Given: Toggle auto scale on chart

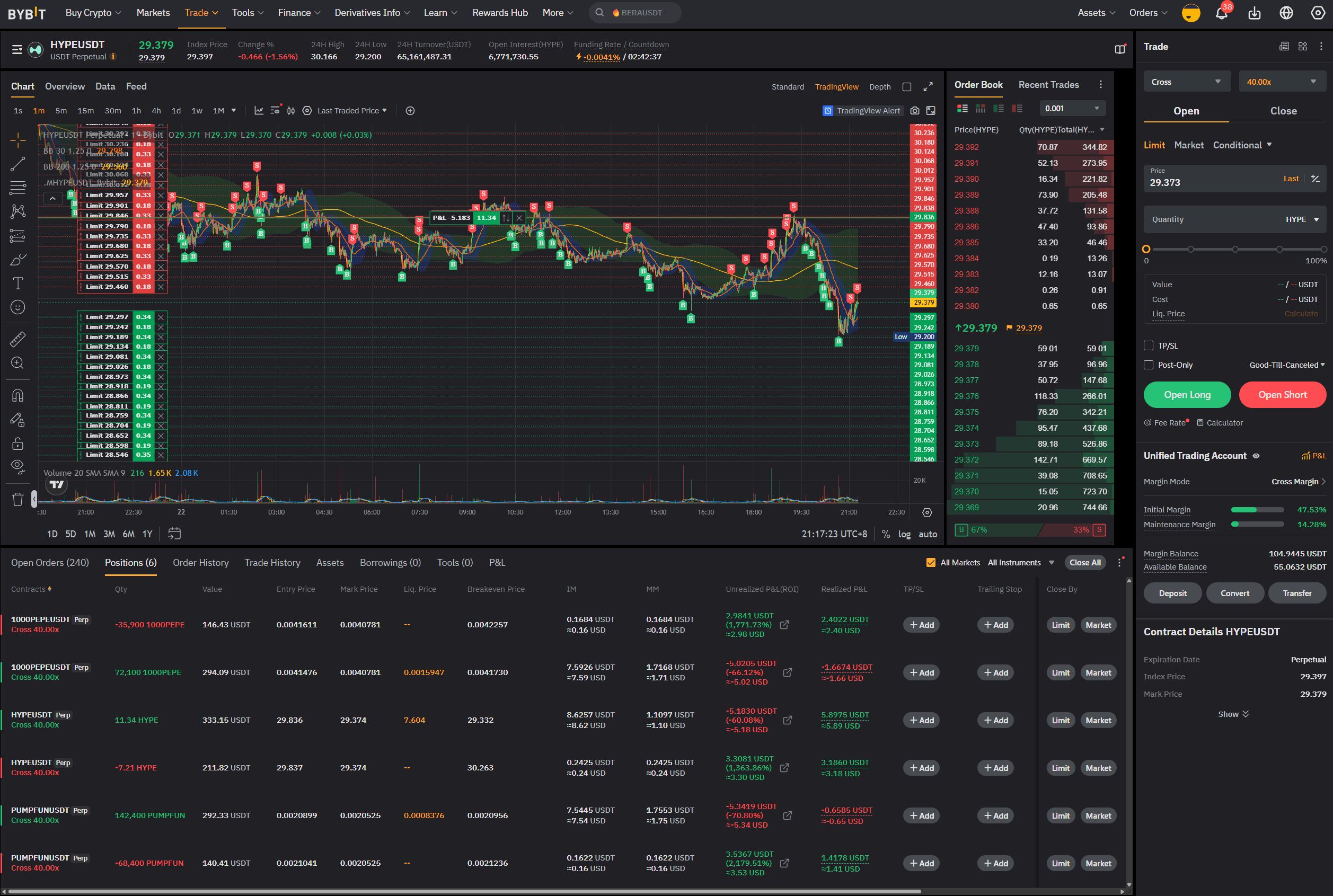Looking at the screenshot, I should pos(928,534).
